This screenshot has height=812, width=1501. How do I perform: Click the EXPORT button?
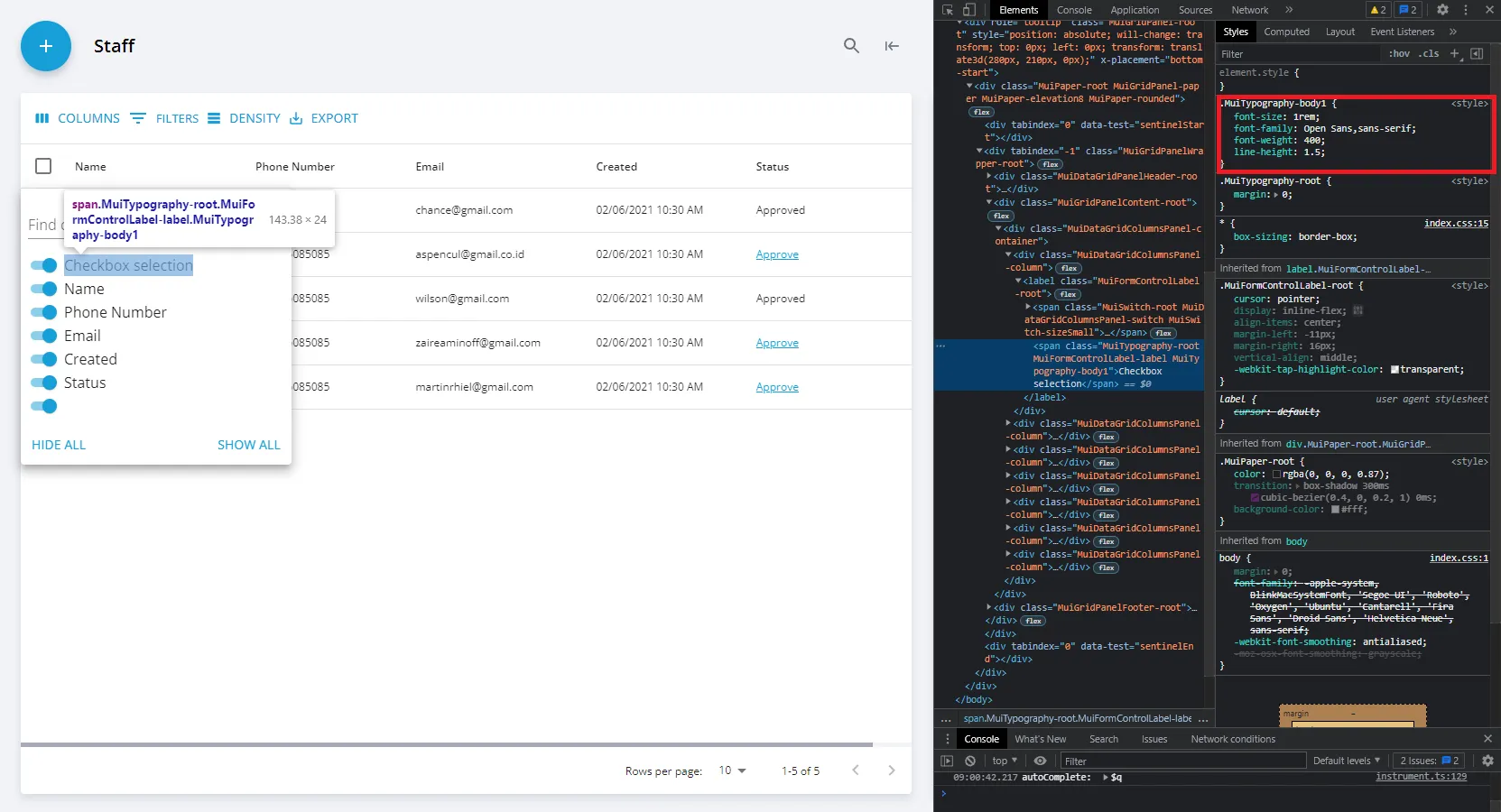(324, 118)
